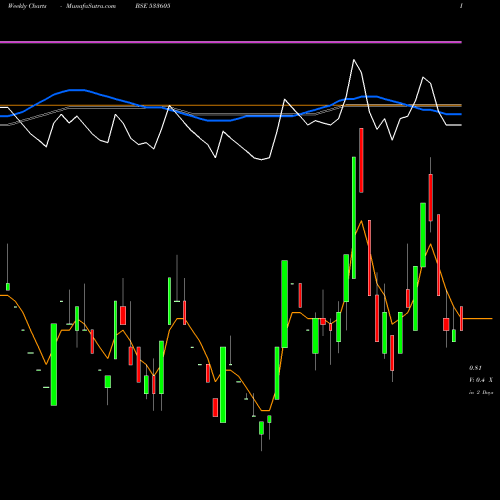500x500 pixels.
Task: Click the tallest green candlestick near the chart peak
Action: [354, 218]
